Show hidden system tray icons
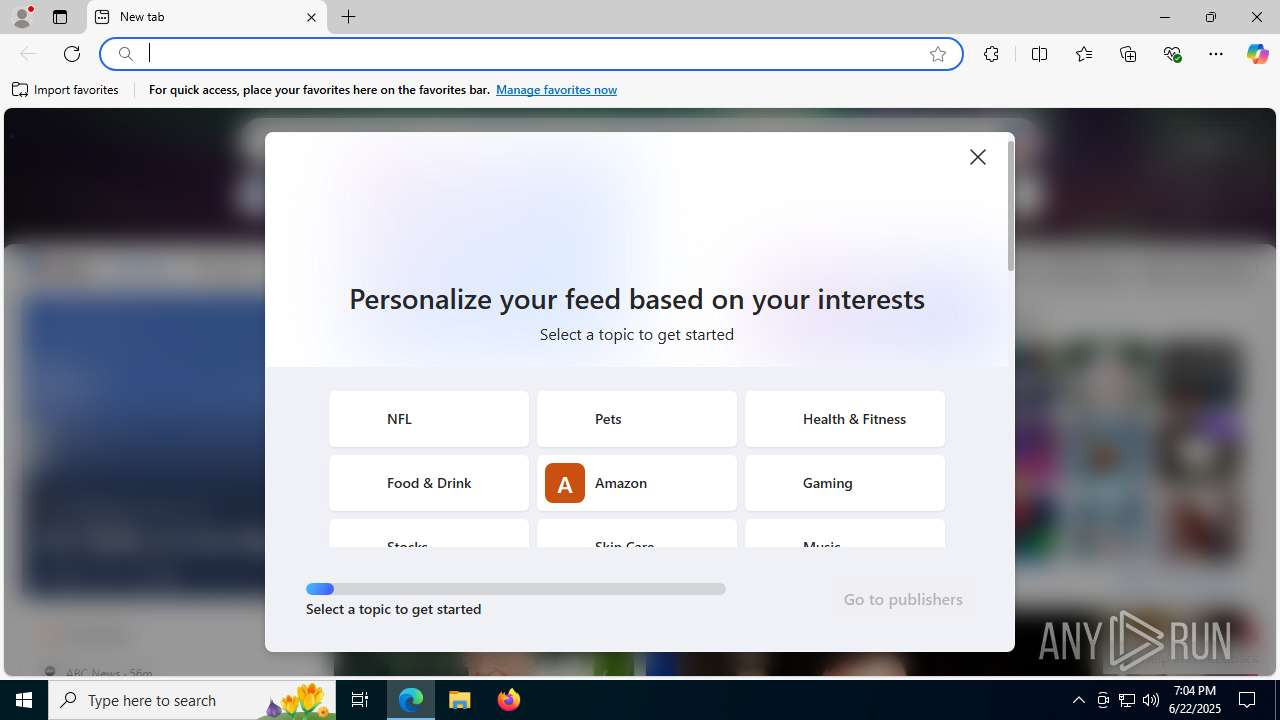Image resolution: width=1280 pixels, height=720 pixels. [x=1078, y=700]
